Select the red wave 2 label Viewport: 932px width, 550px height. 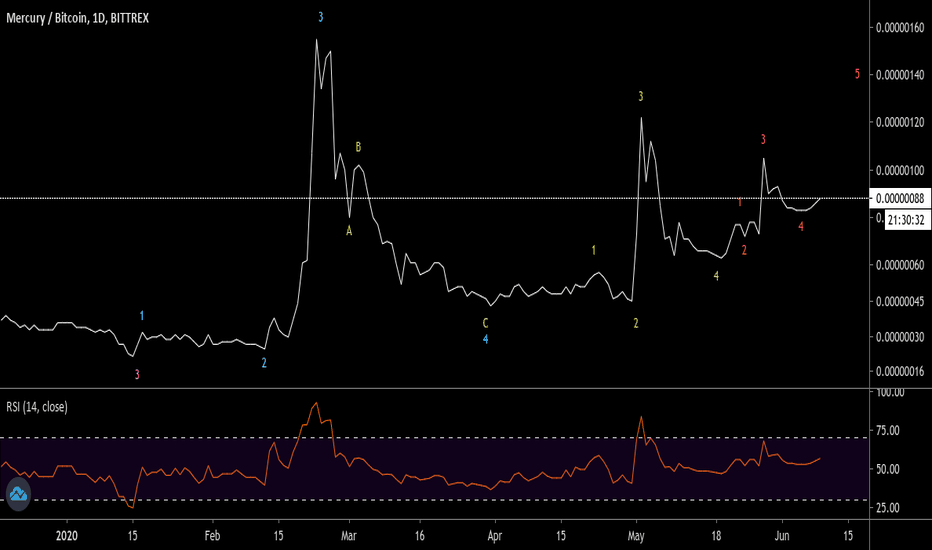point(744,250)
